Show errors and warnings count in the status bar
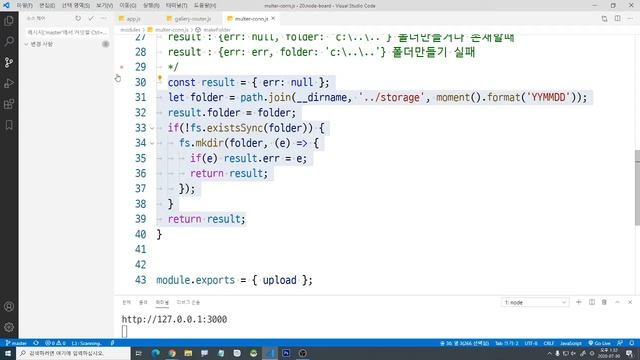Viewport: 640px width, 360px height. 55,343
